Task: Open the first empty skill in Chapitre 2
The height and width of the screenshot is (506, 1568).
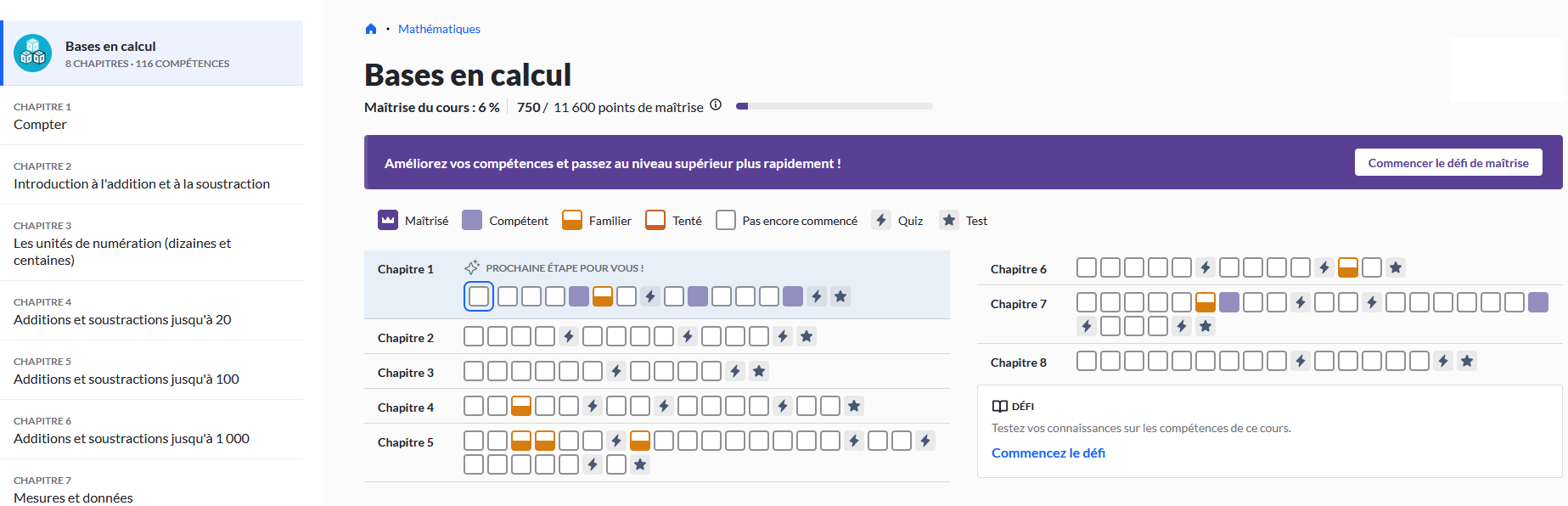Action: 474,336
